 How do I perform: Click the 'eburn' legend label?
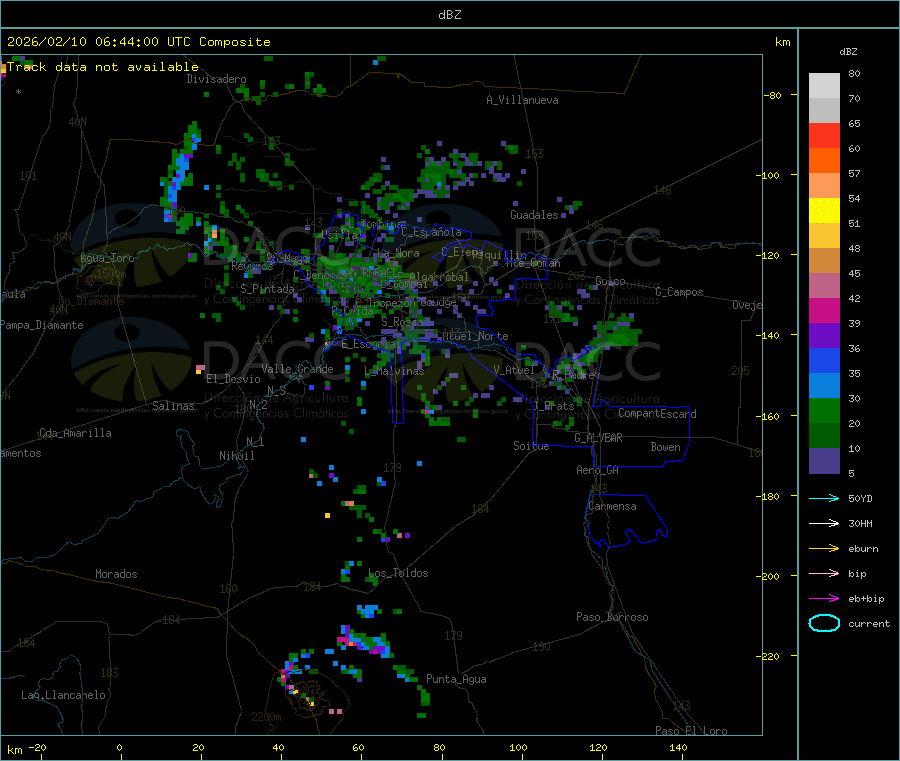pyautogui.click(x=863, y=549)
